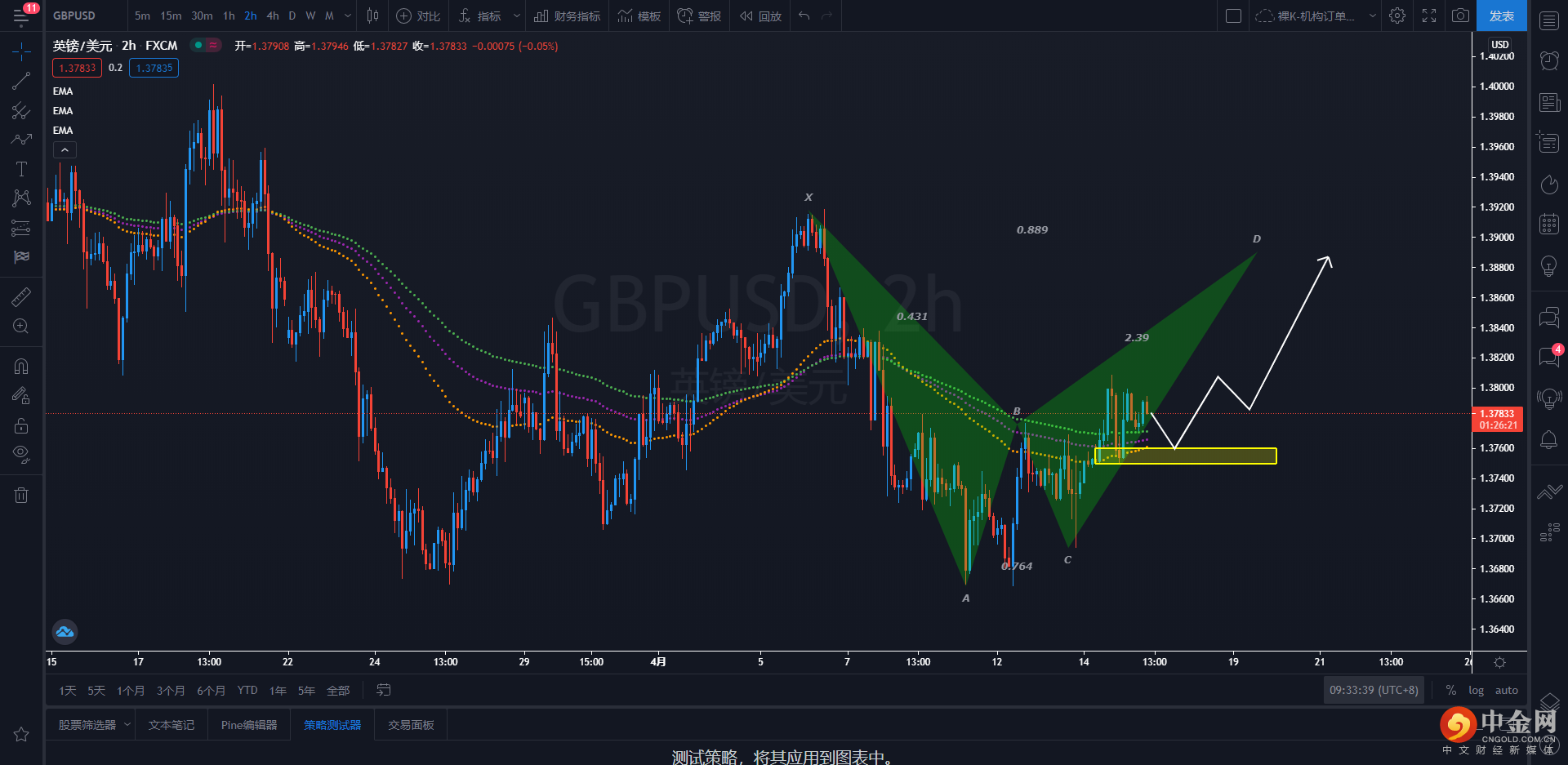This screenshot has height=765, width=1568.
Task: Open the alerts alarm clock panel
Action: coord(1549,60)
